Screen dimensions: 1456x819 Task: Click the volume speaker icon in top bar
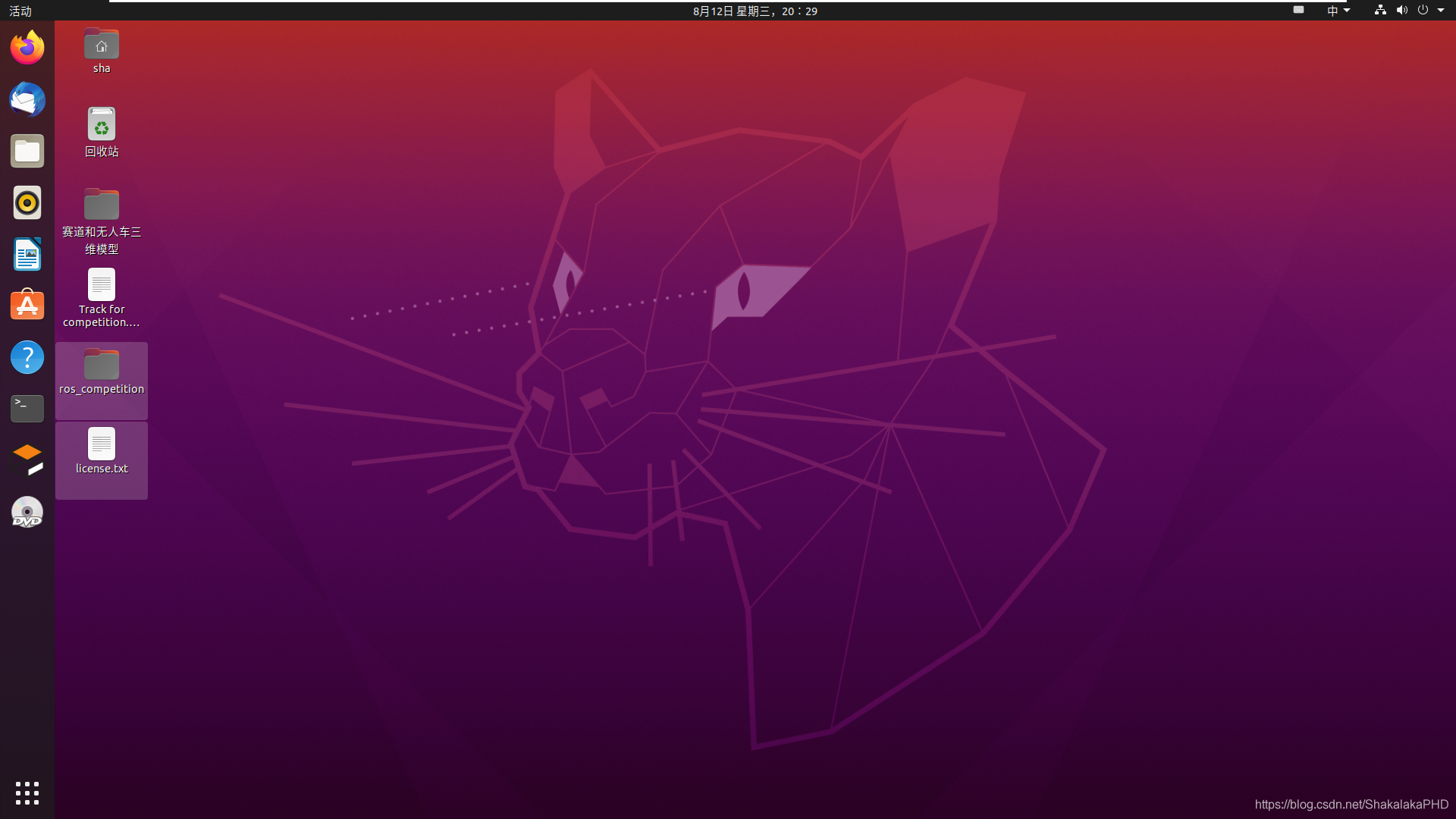point(1401,10)
